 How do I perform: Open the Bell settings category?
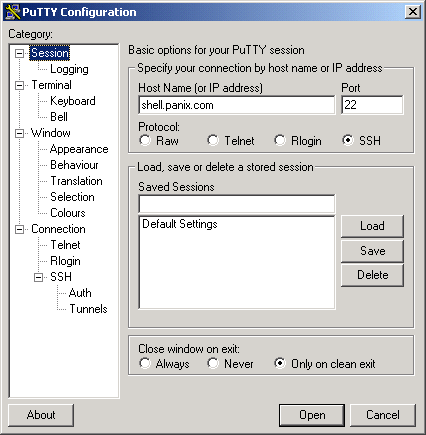tap(59, 117)
